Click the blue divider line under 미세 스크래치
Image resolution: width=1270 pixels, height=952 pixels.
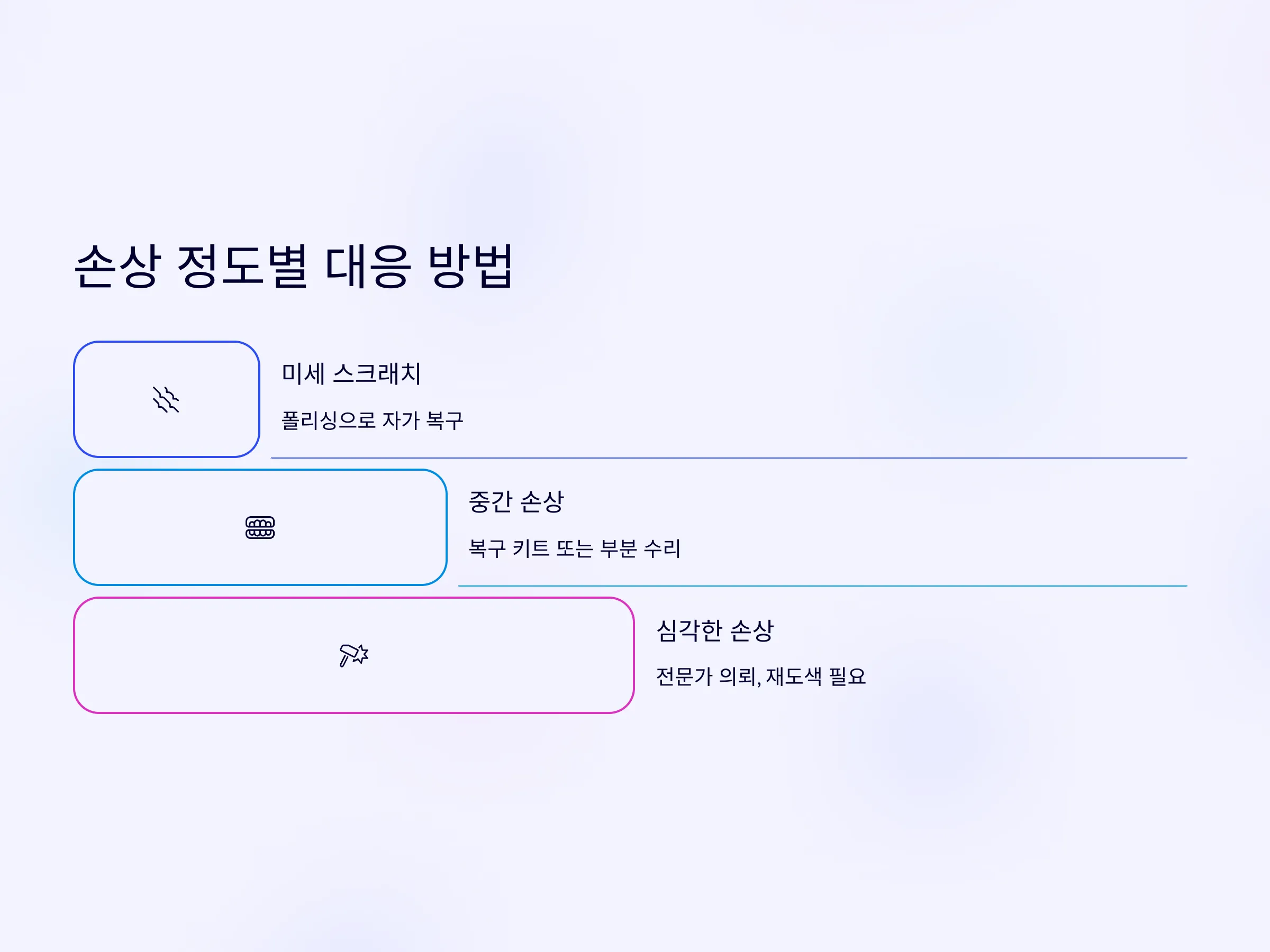pyautogui.click(x=729, y=458)
